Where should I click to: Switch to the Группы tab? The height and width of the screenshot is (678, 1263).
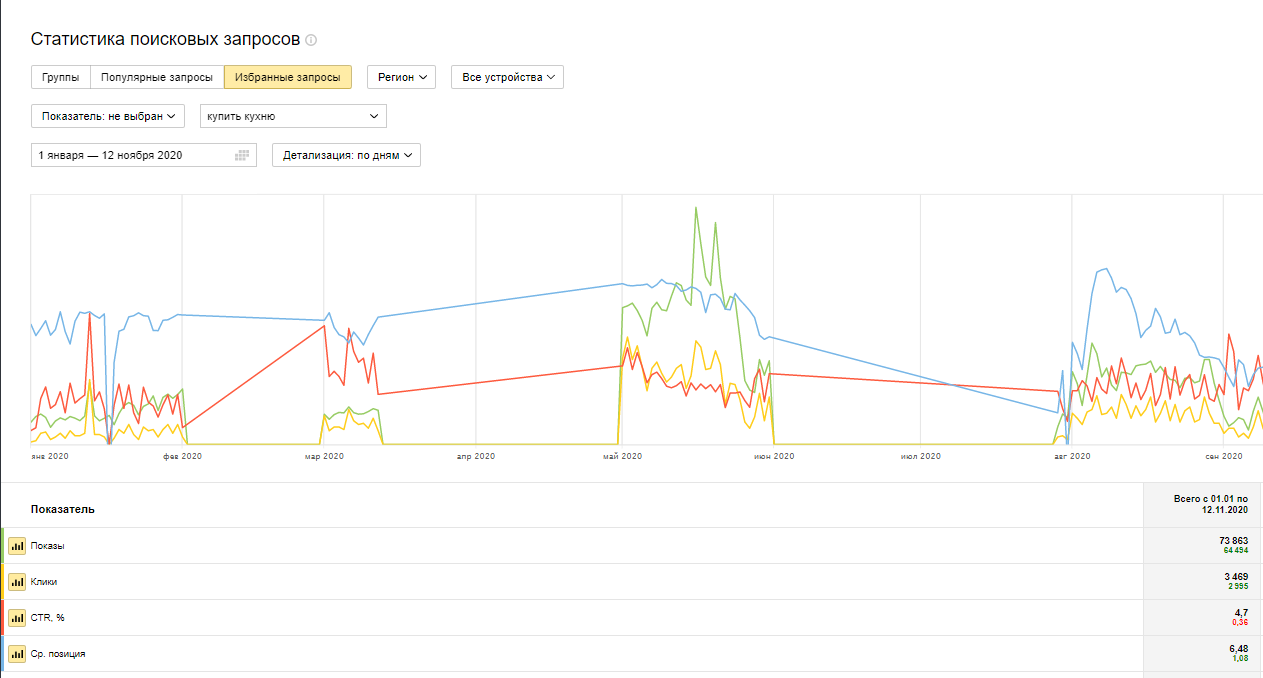click(x=60, y=77)
